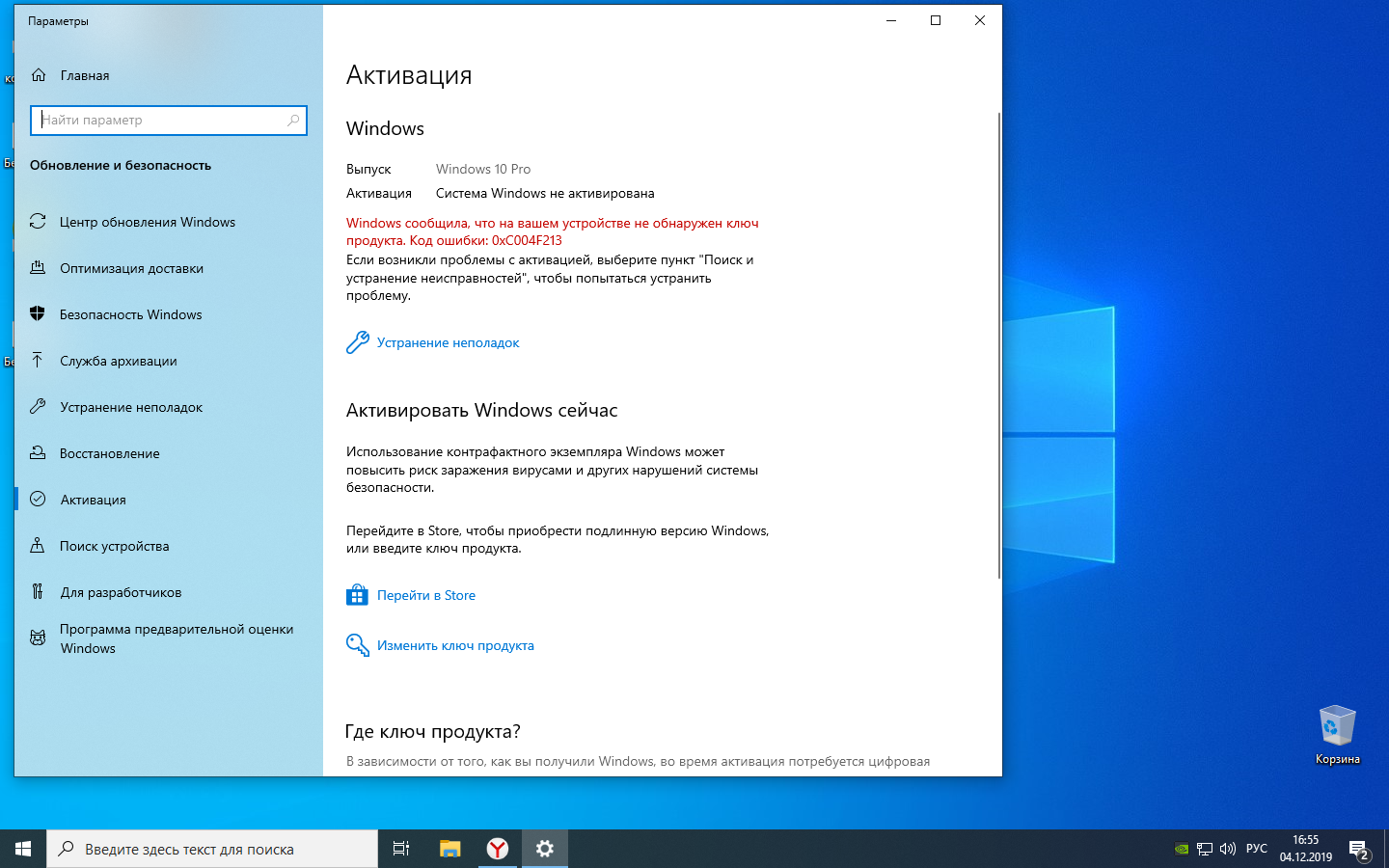
Task: Open Восстановление settings page
Action: (110, 453)
